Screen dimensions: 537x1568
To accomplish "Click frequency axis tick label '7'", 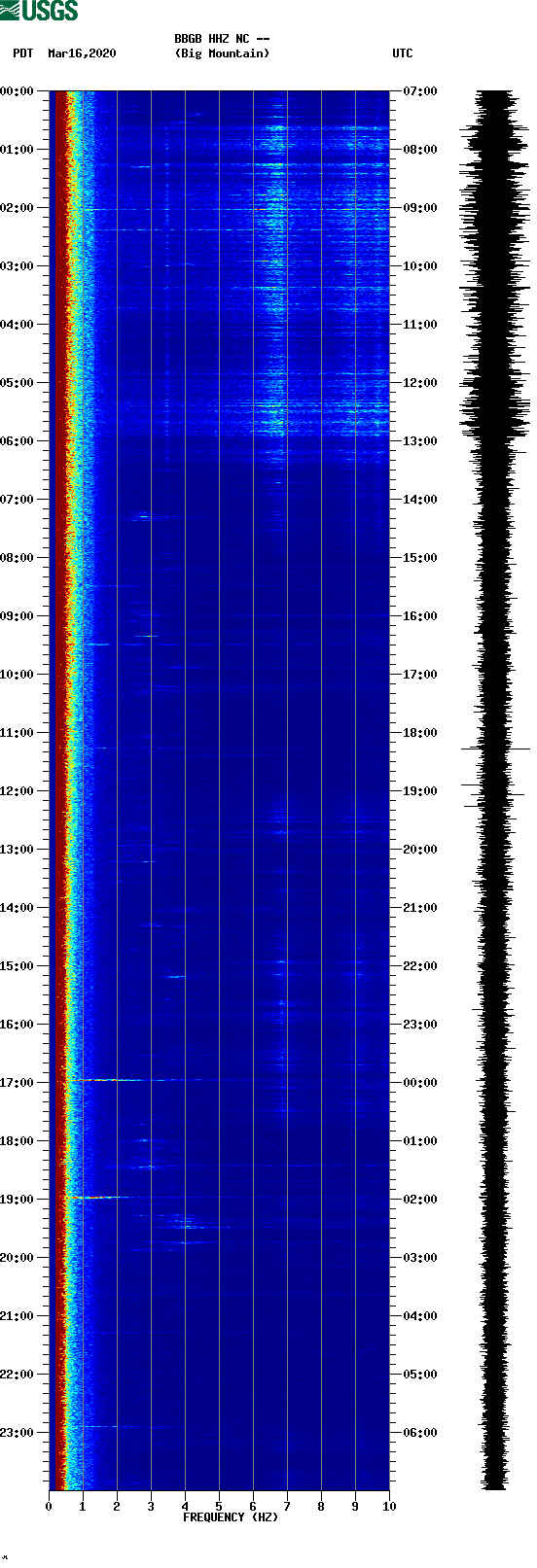I will click(287, 1507).
